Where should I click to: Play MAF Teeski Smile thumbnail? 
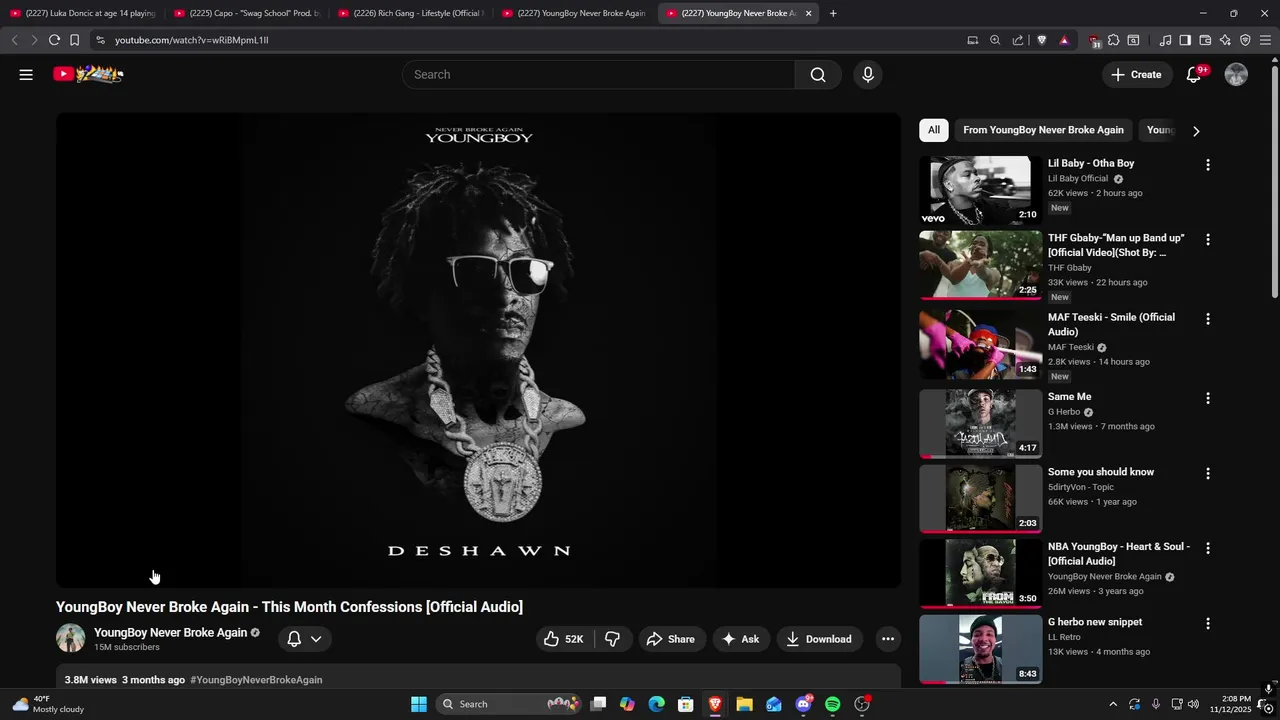pyautogui.click(x=980, y=344)
